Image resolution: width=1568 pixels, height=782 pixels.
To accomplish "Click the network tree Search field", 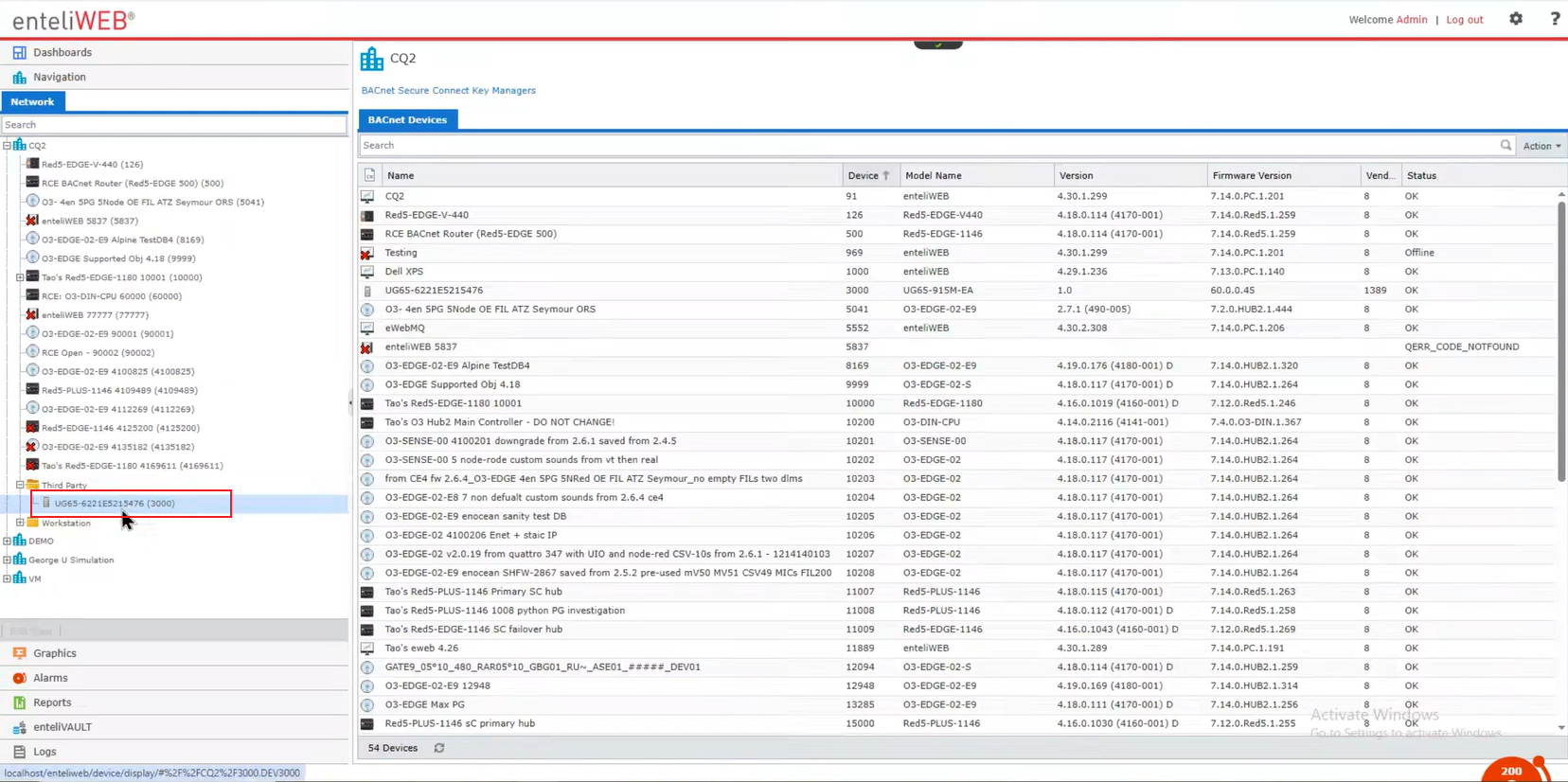I will click(x=174, y=125).
